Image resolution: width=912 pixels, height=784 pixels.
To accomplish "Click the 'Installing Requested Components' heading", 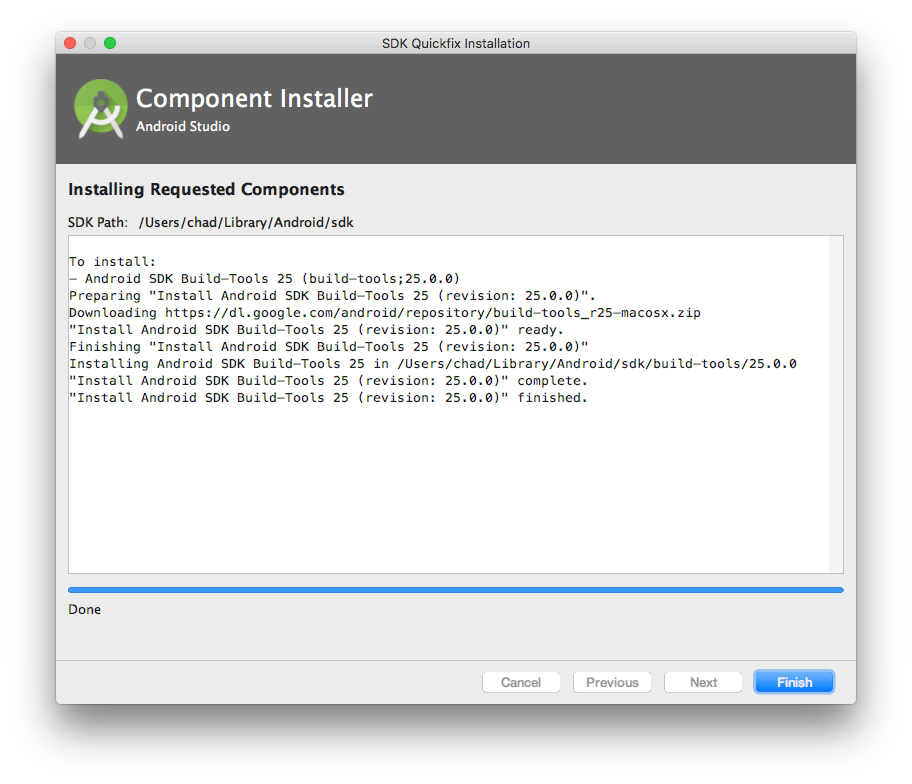I will pos(206,190).
